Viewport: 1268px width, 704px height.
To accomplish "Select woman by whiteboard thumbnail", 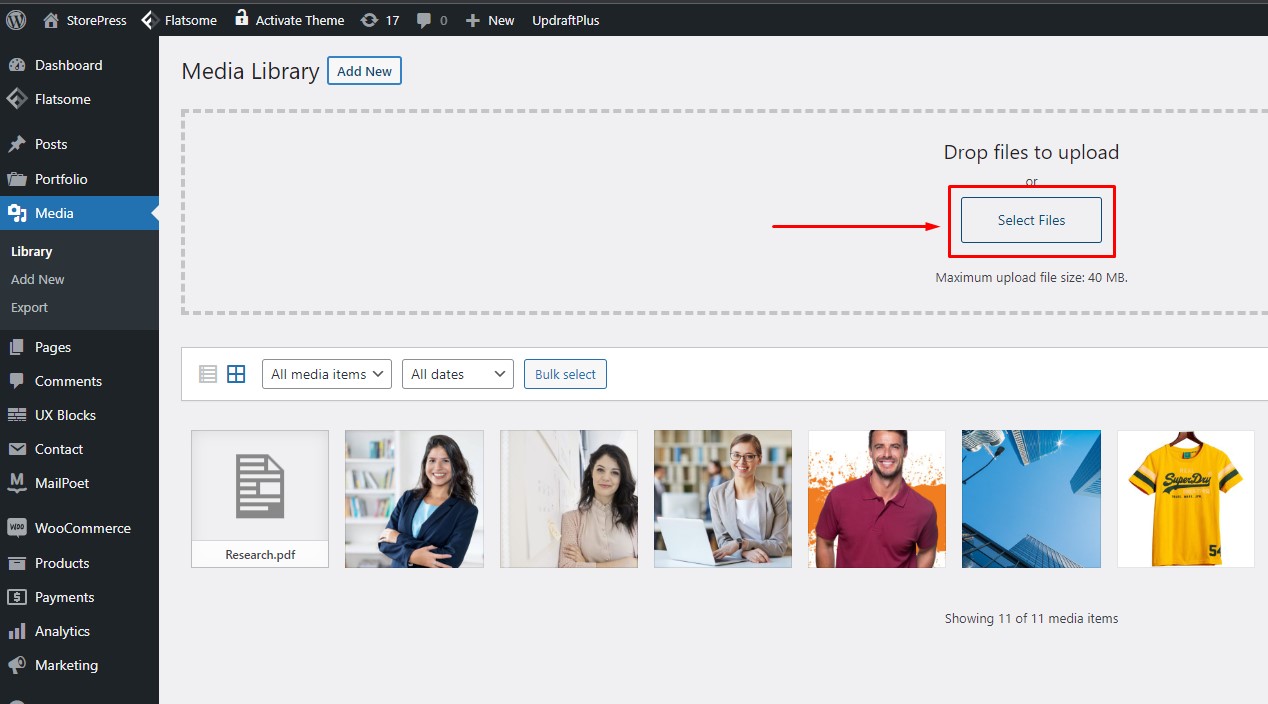I will click(569, 499).
